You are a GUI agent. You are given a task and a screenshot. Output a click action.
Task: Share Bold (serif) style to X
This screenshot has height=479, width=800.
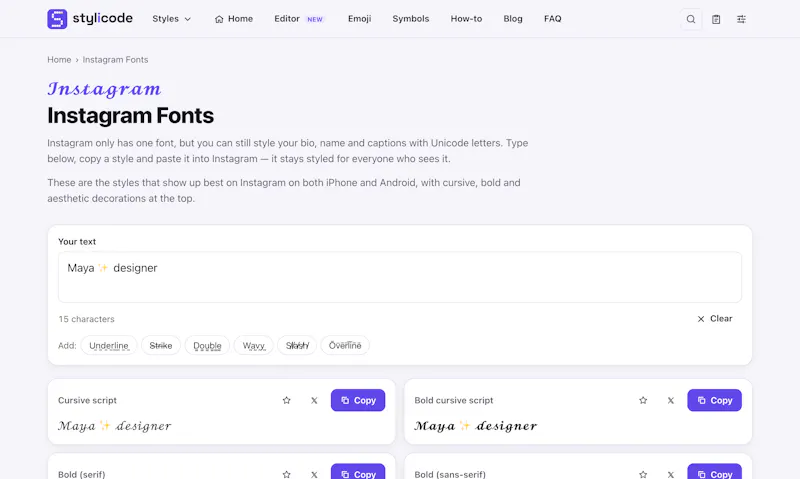tap(314, 474)
